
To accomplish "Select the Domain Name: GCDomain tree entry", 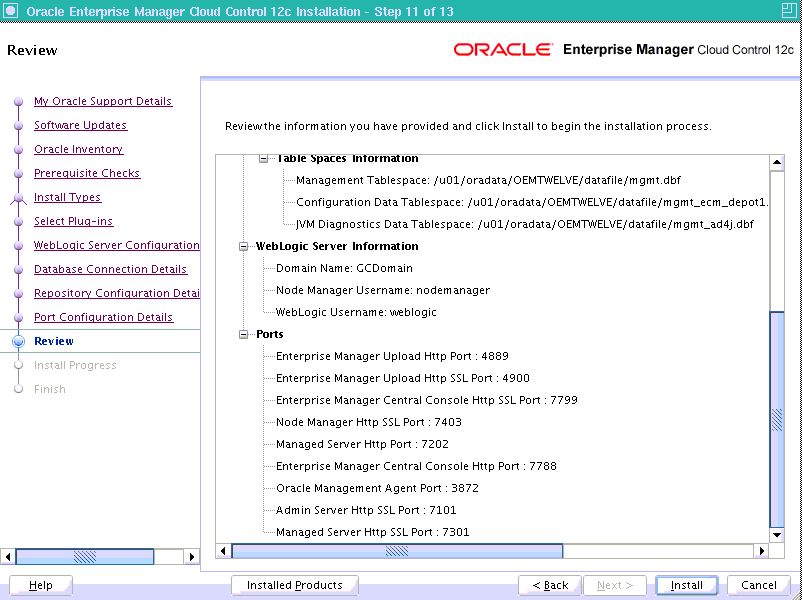I will [x=343, y=268].
